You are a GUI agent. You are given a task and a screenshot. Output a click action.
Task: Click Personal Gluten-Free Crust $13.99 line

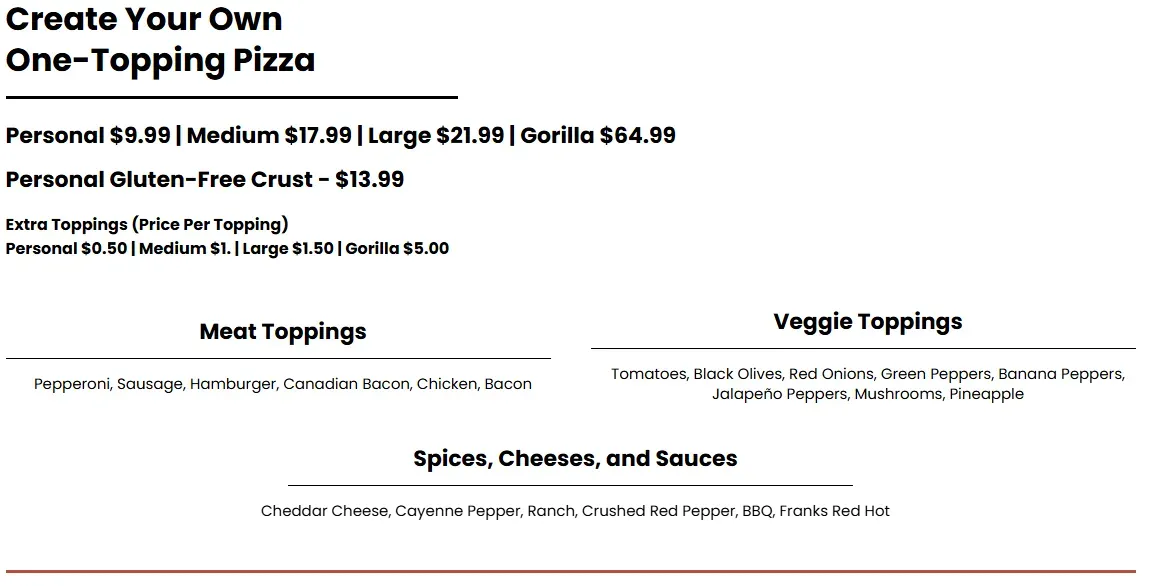(205, 180)
